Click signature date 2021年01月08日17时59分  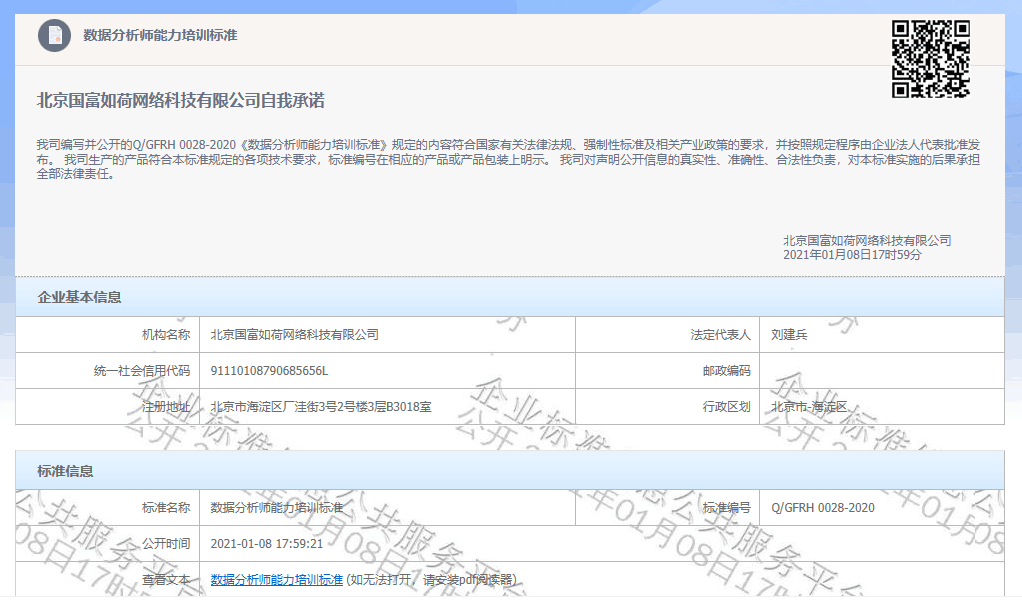pos(852,255)
